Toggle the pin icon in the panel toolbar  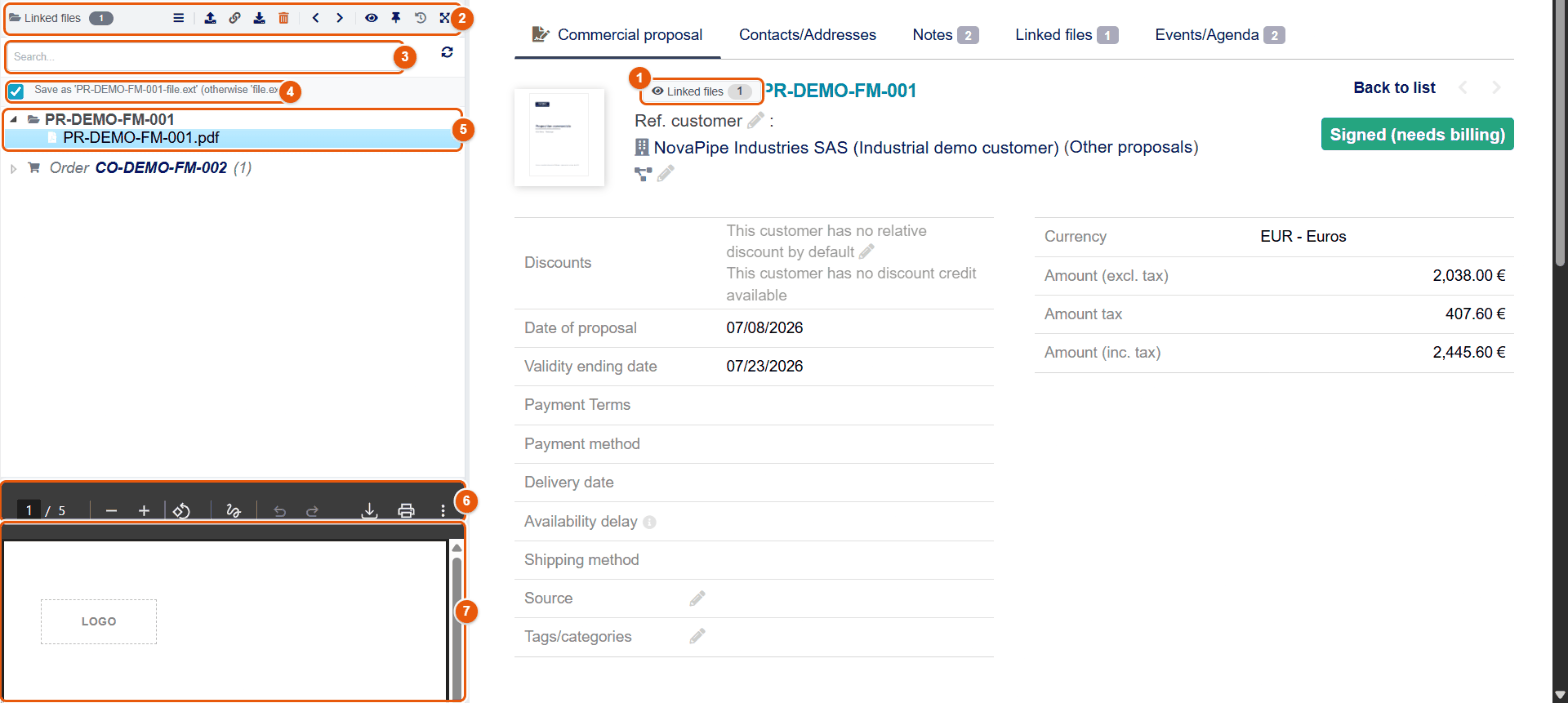(x=396, y=18)
